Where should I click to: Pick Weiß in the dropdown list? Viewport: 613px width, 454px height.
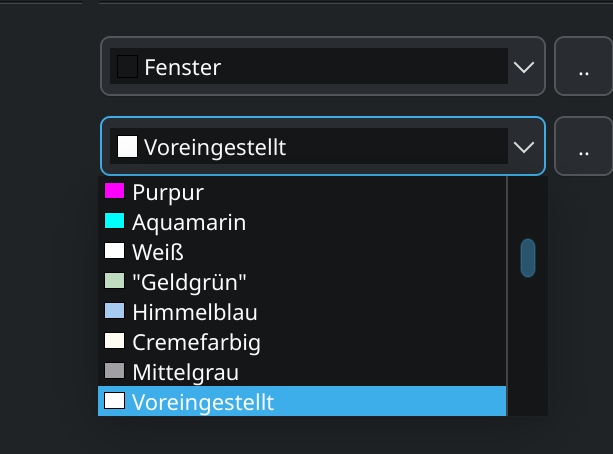pos(157,251)
